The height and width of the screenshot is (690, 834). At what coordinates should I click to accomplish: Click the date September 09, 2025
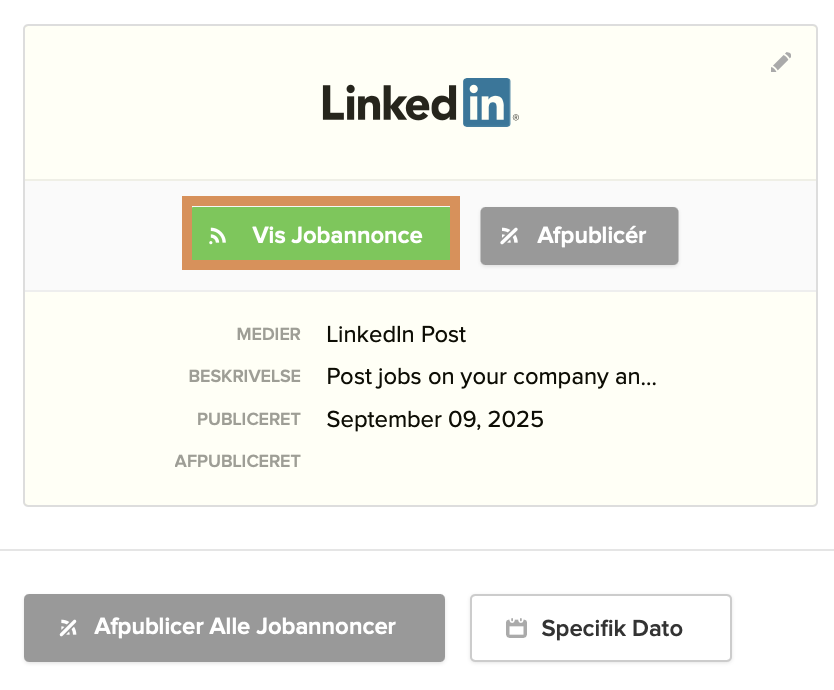pos(435,419)
